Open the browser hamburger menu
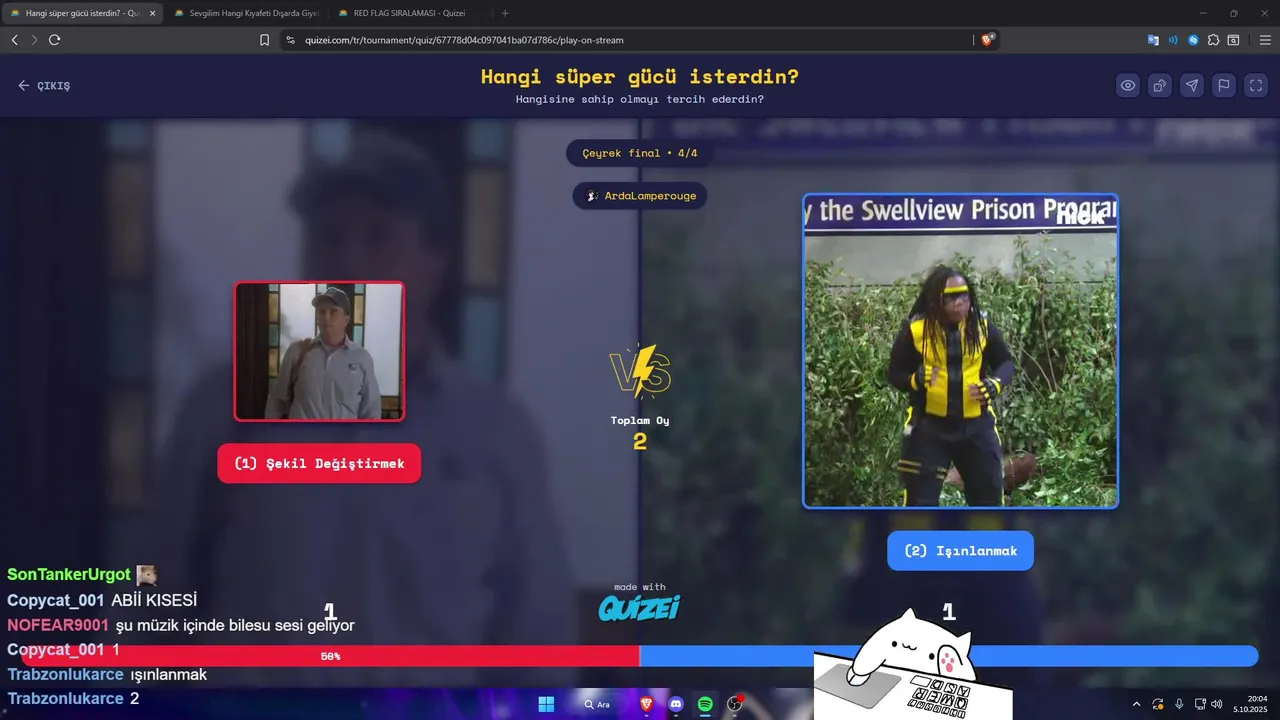The width and height of the screenshot is (1280, 720). (1265, 40)
